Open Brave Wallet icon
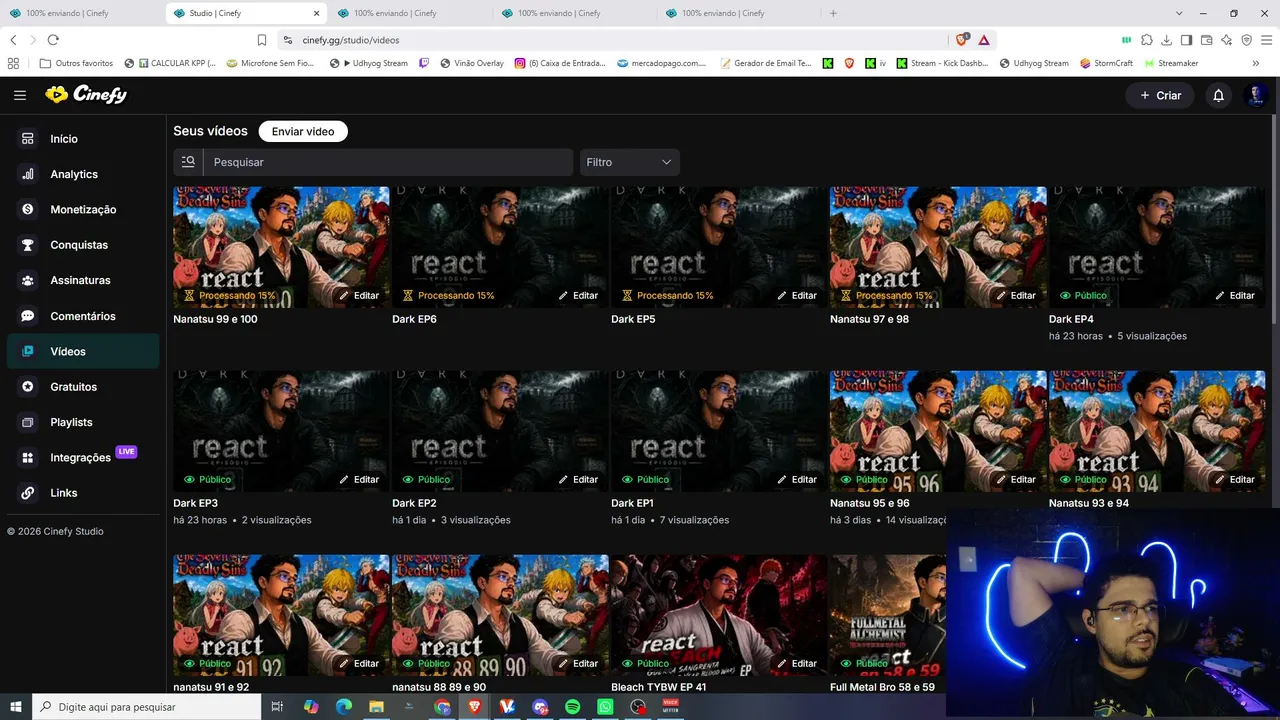1280x720 pixels. (x=1206, y=40)
